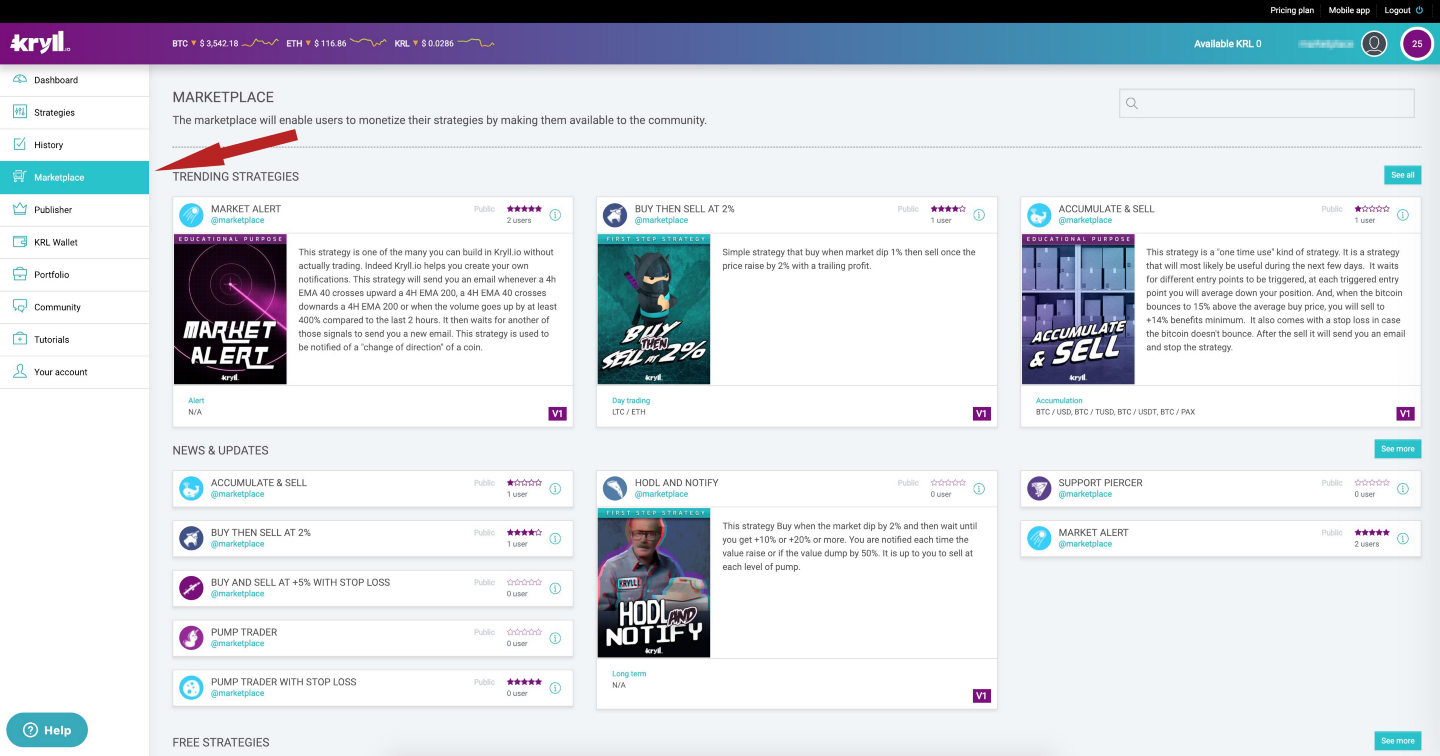The height and width of the screenshot is (756, 1440).
Task: Click the Buy and Sell at +5% avatar
Action: pos(191,588)
